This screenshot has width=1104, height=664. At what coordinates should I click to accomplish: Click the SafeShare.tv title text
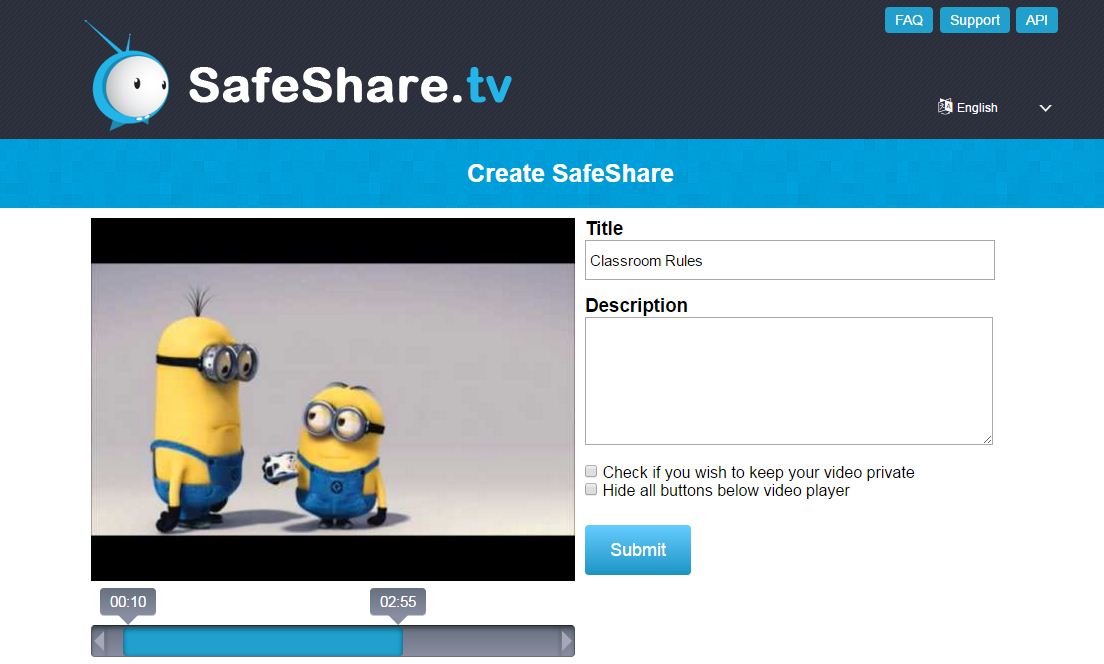tap(350, 85)
